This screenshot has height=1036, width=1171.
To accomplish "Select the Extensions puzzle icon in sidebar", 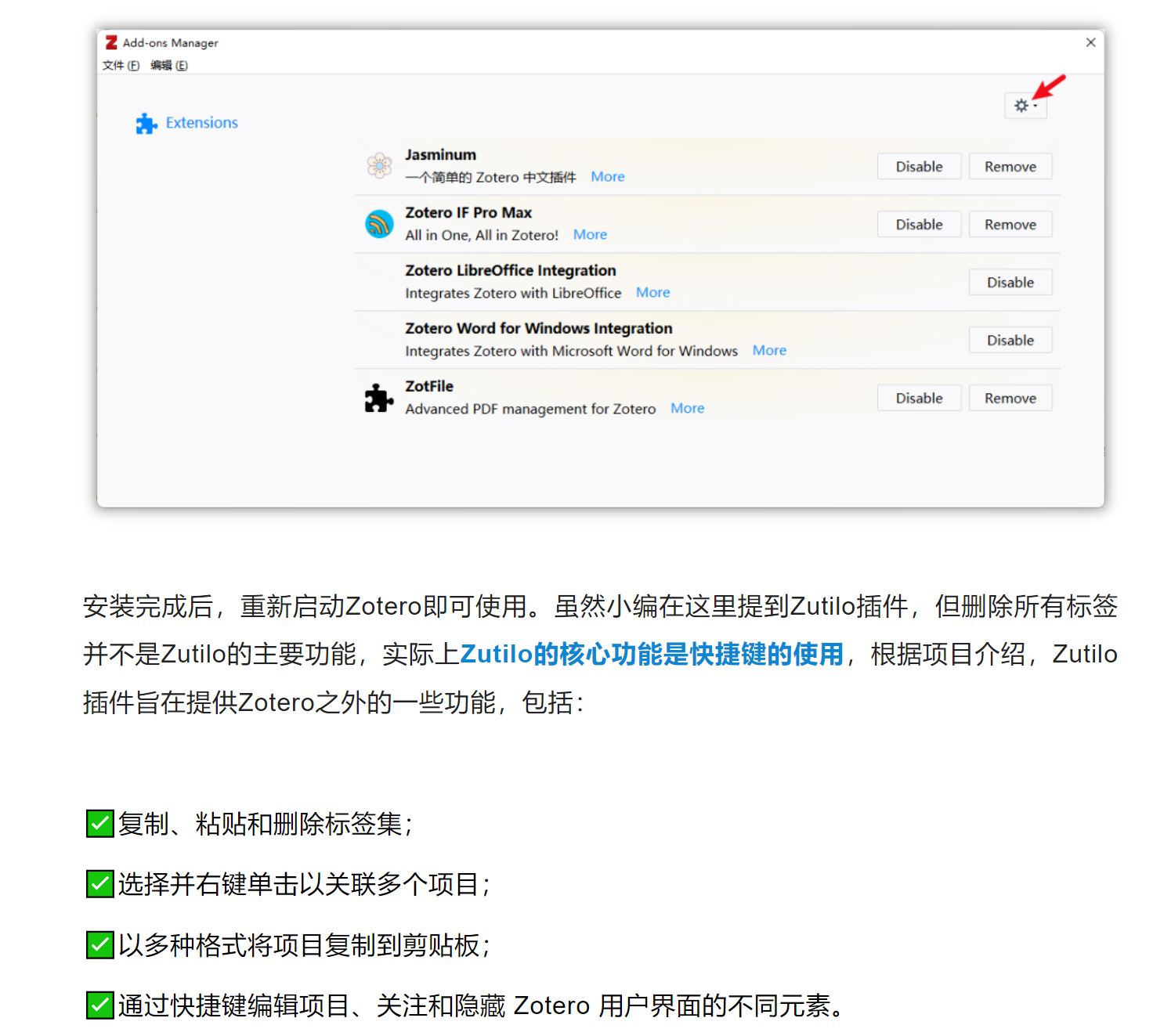I will 146,123.
